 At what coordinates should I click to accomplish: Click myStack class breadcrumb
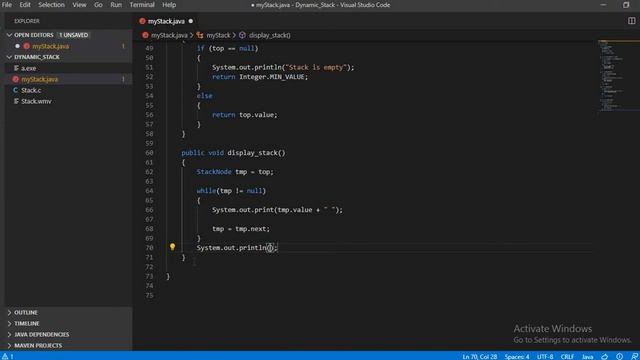218,36
